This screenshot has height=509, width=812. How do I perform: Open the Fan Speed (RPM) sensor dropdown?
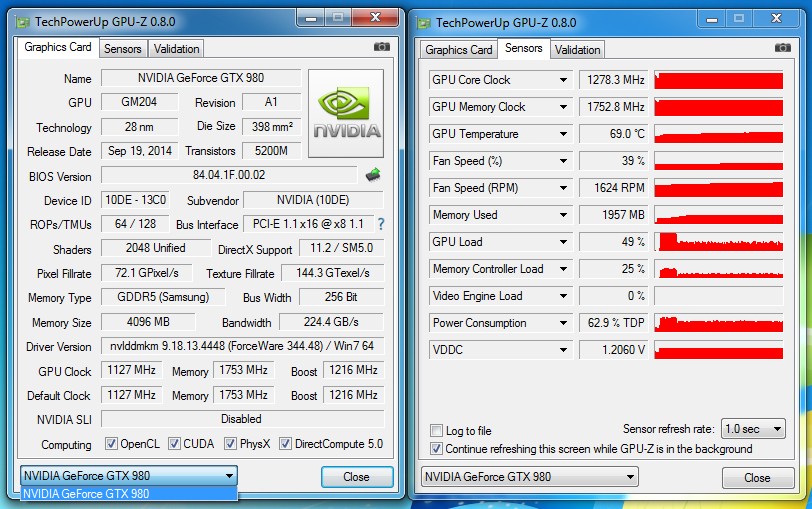click(x=563, y=188)
